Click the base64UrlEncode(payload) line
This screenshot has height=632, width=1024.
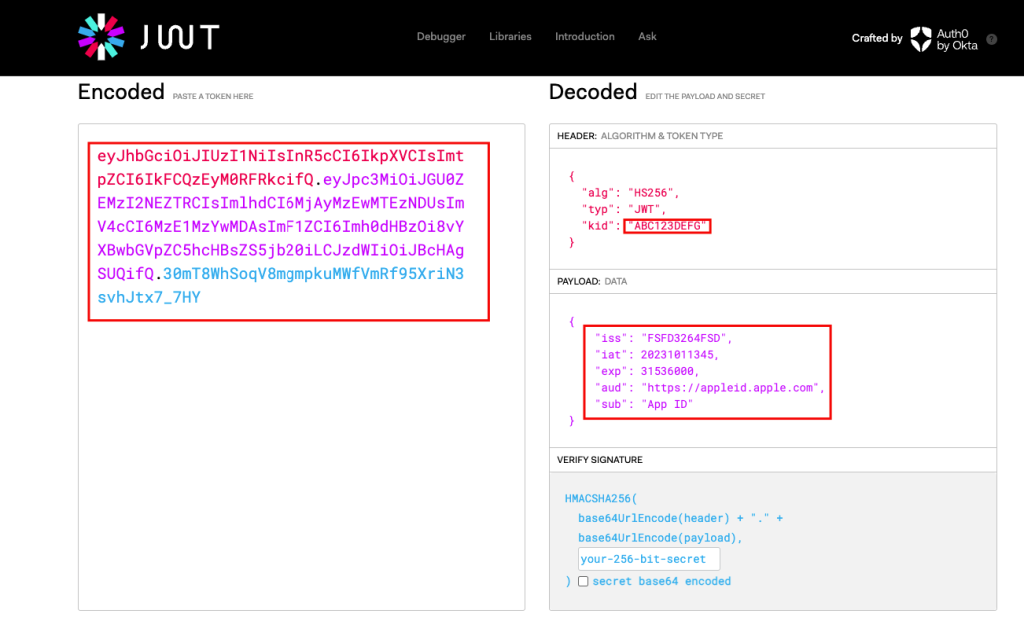coord(660,537)
